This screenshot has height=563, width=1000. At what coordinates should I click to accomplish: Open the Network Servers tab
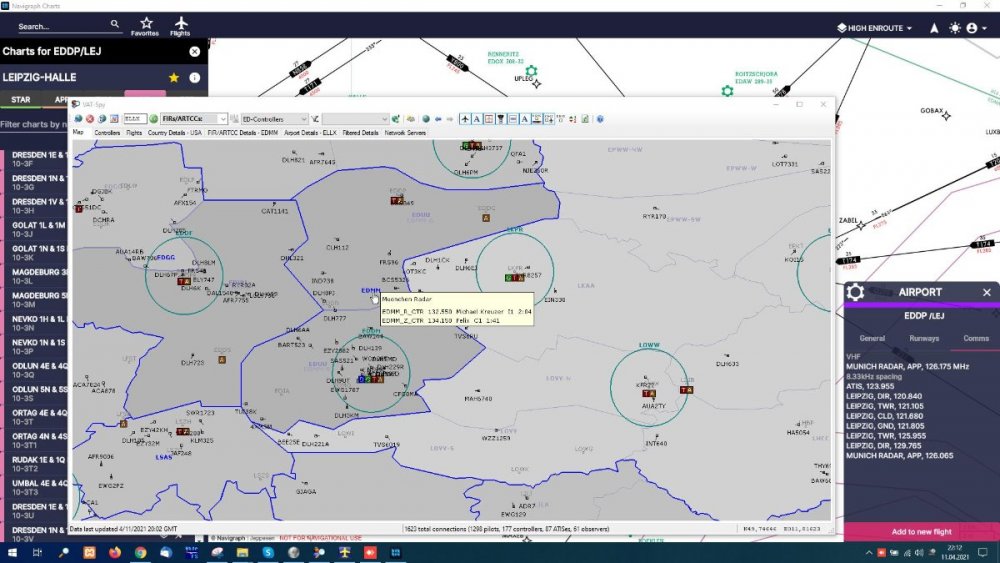pos(405,132)
